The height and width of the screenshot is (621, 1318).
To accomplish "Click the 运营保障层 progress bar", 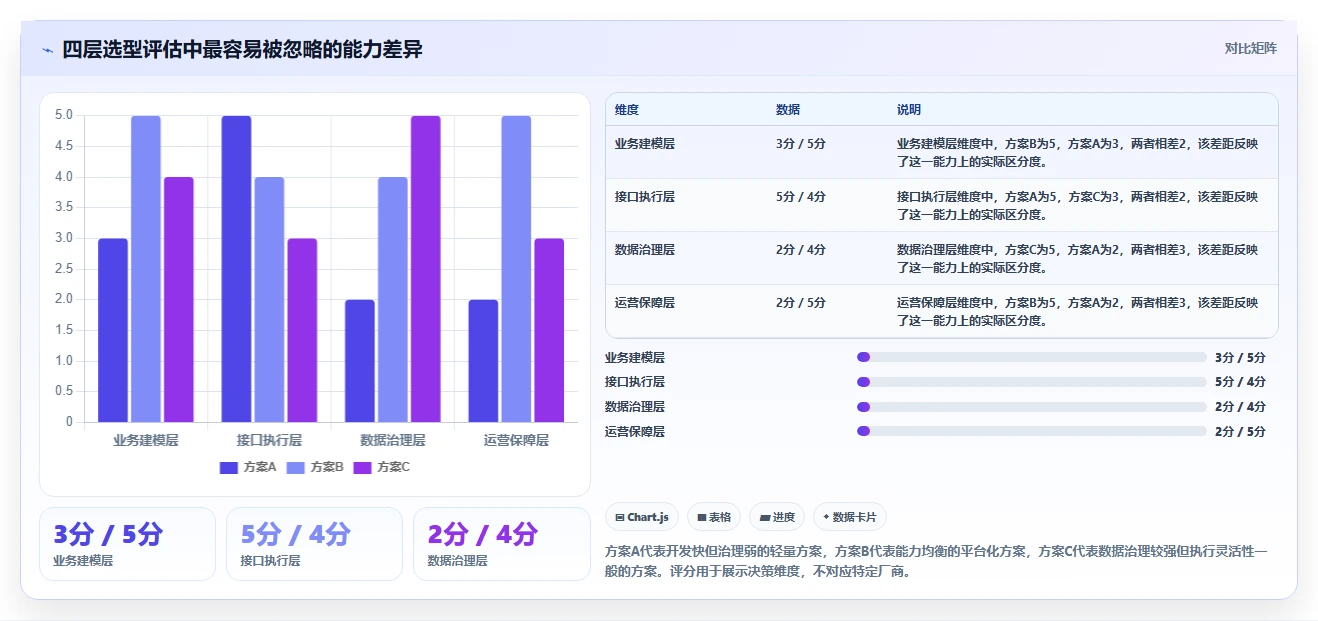I will [1032, 431].
